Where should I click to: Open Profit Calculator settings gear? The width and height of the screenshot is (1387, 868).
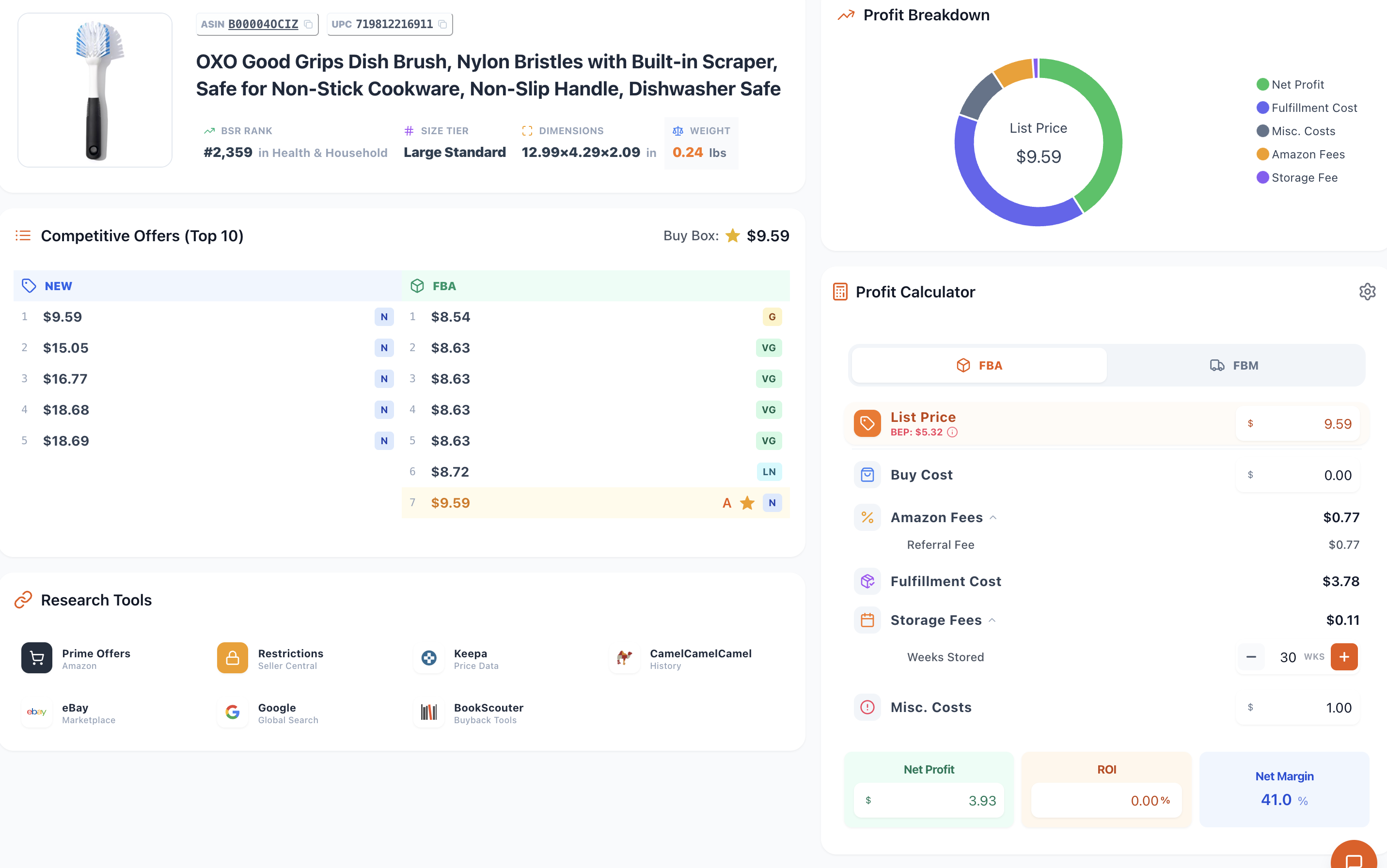[x=1367, y=292]
